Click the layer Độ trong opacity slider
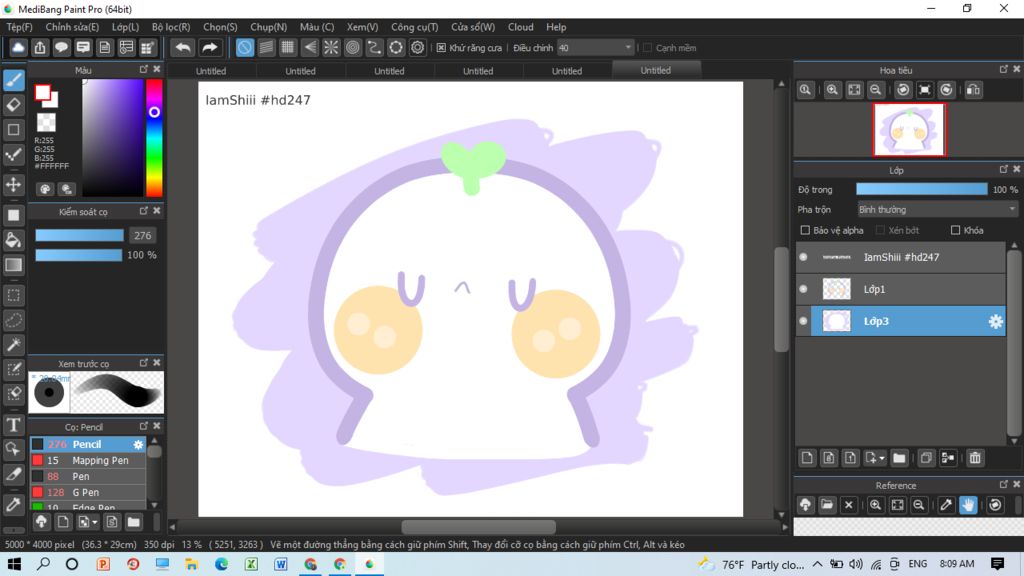The image size is (1024, 576). point(921,189)
